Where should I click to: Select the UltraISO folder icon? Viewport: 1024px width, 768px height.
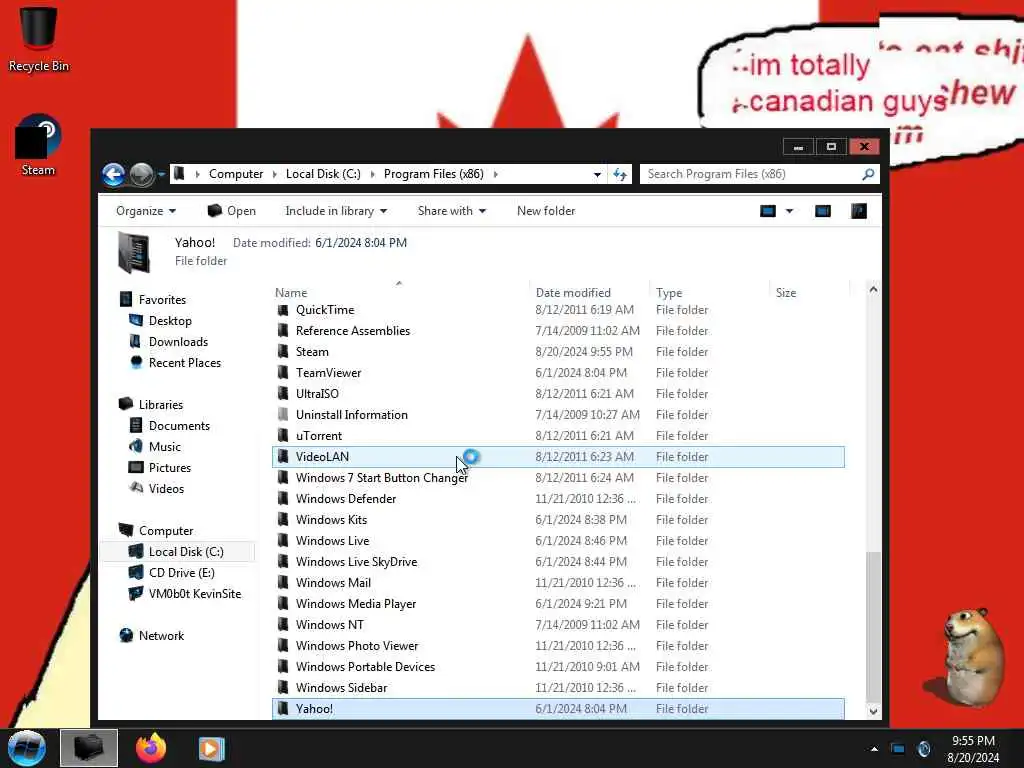click(x=283, y=394)
